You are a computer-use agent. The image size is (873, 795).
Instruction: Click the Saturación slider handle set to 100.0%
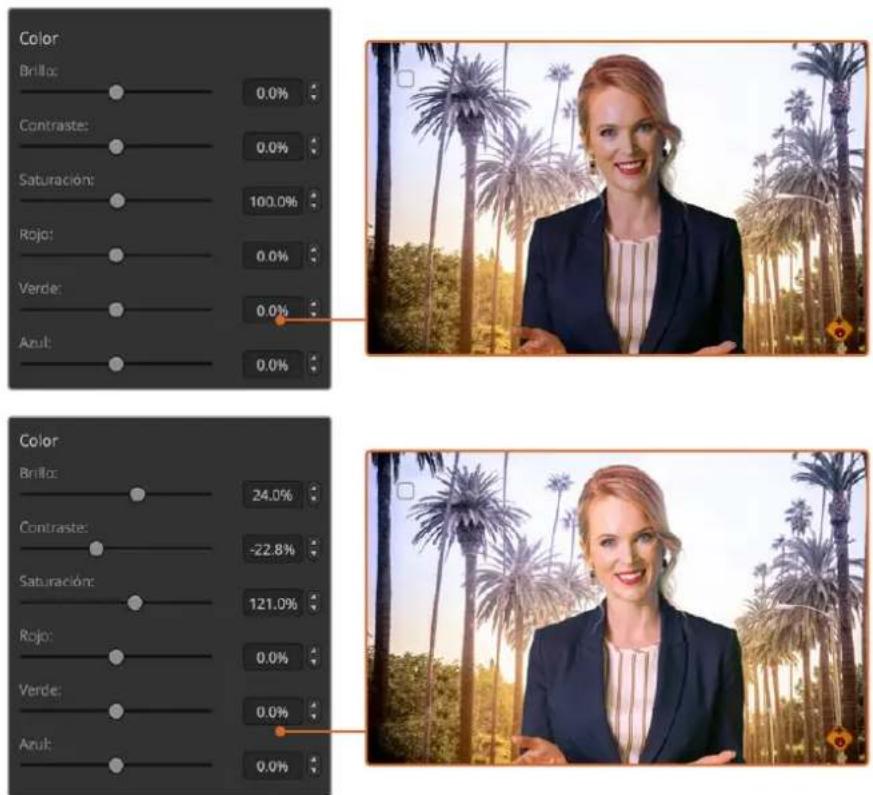[x=117, y=201]
